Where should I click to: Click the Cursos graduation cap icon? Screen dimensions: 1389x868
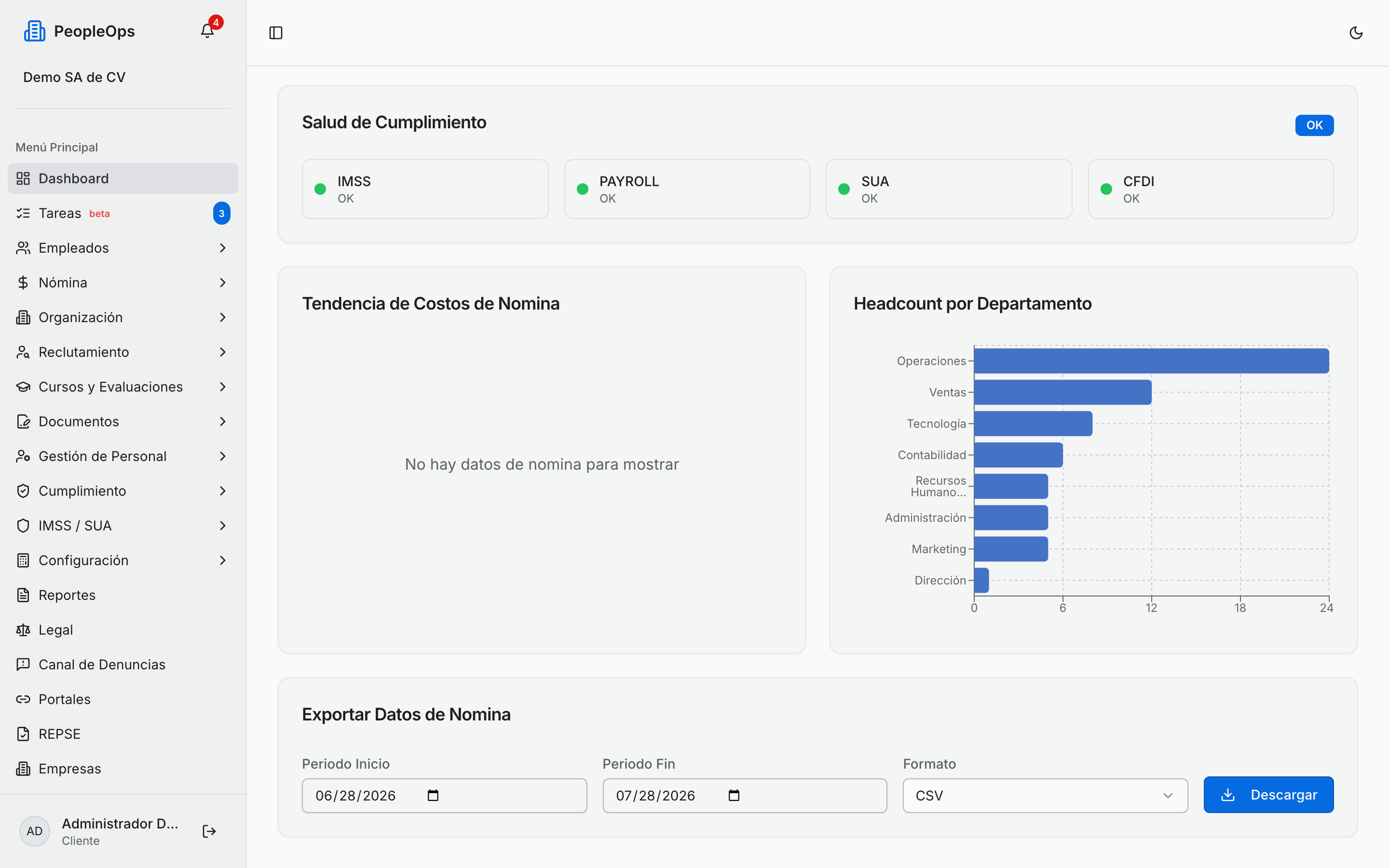click(x=23, y=387)
